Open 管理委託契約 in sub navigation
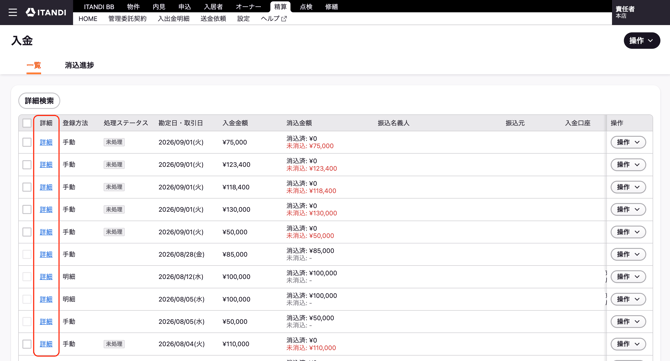 coord(127,19)
